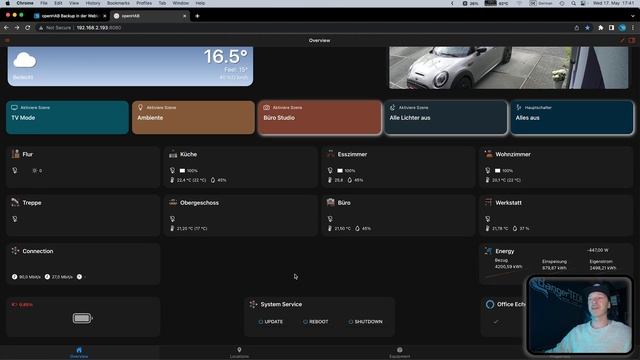Click the light bulb icon in Büro
The height and width of the screenshot is (360, 640).
pyautogui.click(x=330, y=219)
